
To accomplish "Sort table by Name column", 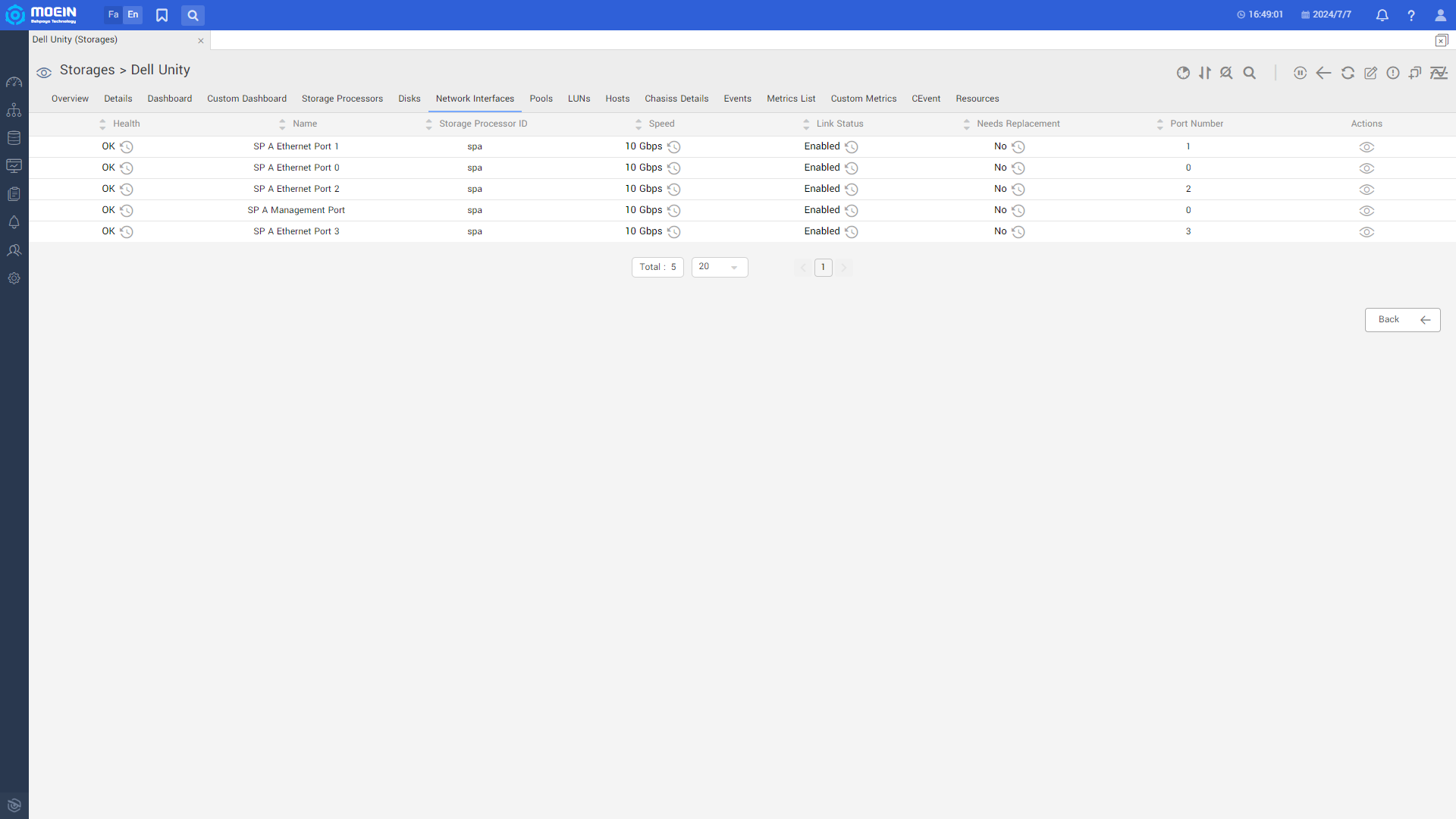I will click(282, 124).
